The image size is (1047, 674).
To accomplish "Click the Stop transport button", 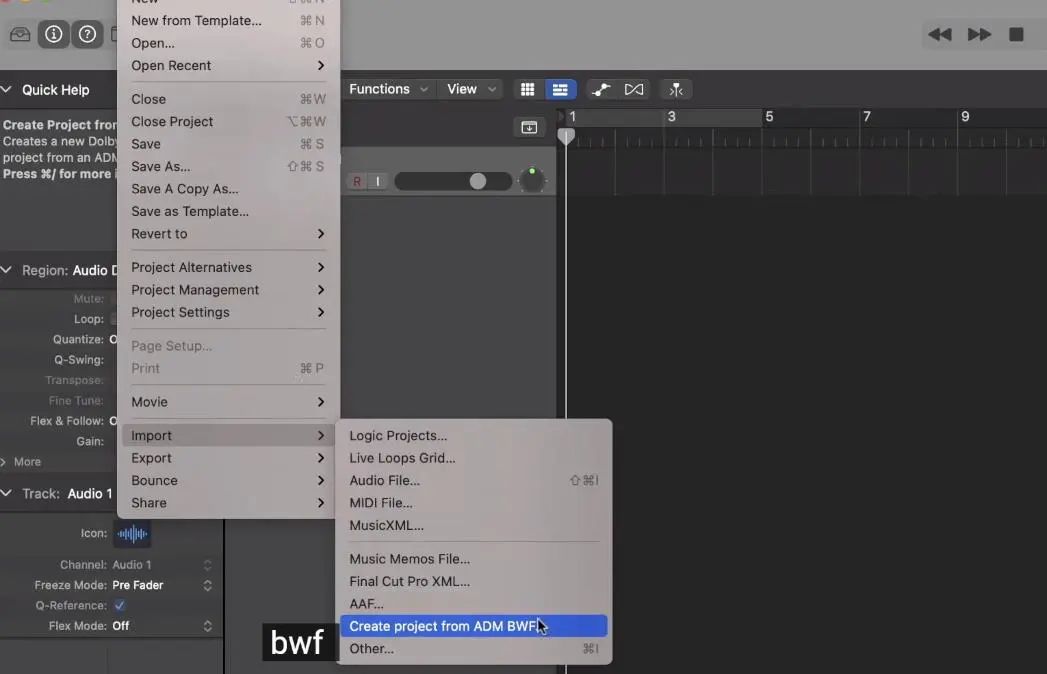I will [1016, 35].
